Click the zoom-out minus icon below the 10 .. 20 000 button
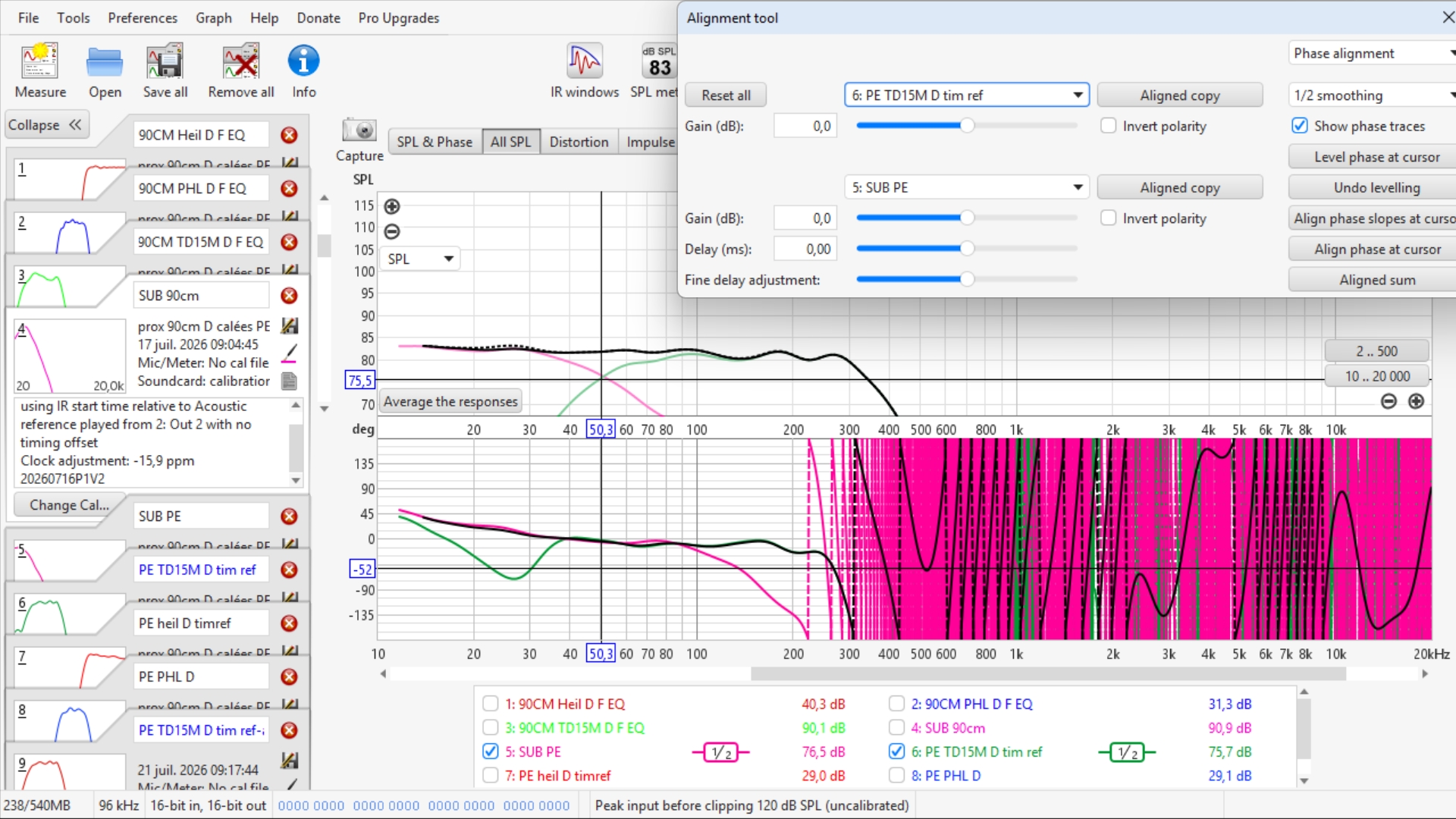Image resolution: width=1456 pixels, height=819 pixels. click(1389, 402)
